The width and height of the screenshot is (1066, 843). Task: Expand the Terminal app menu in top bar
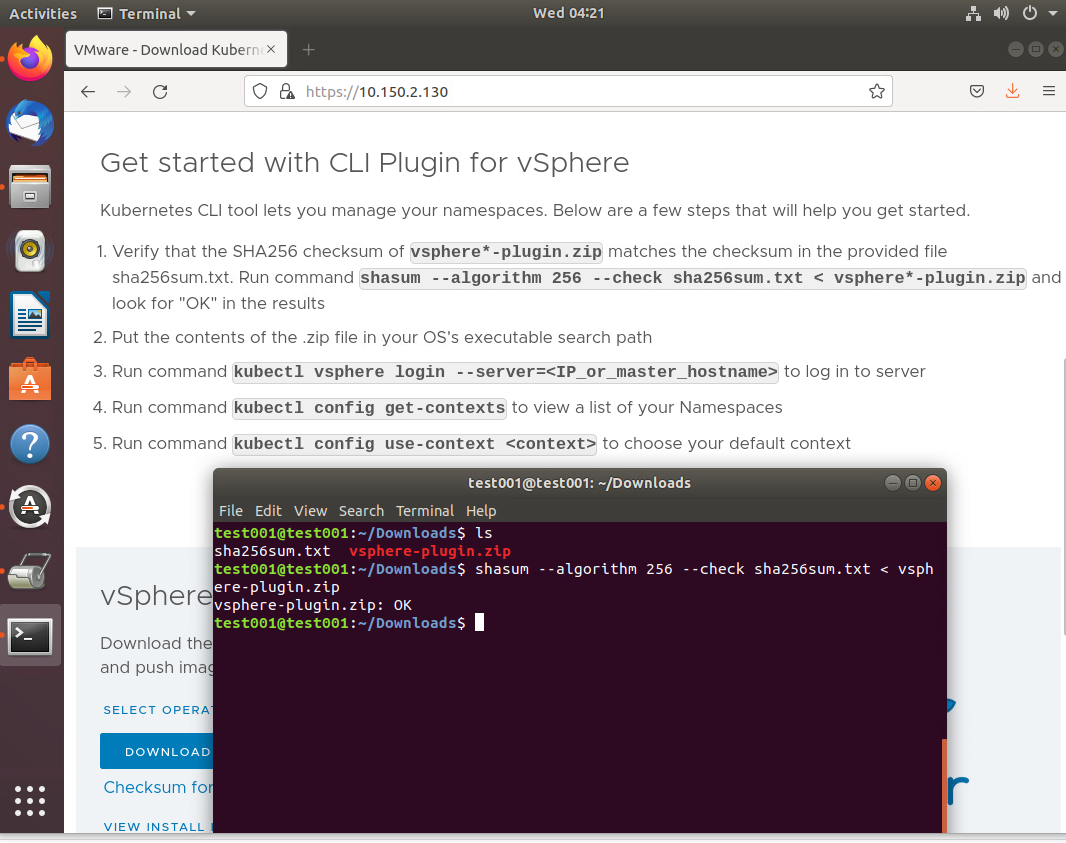click(x=146, y=14)
